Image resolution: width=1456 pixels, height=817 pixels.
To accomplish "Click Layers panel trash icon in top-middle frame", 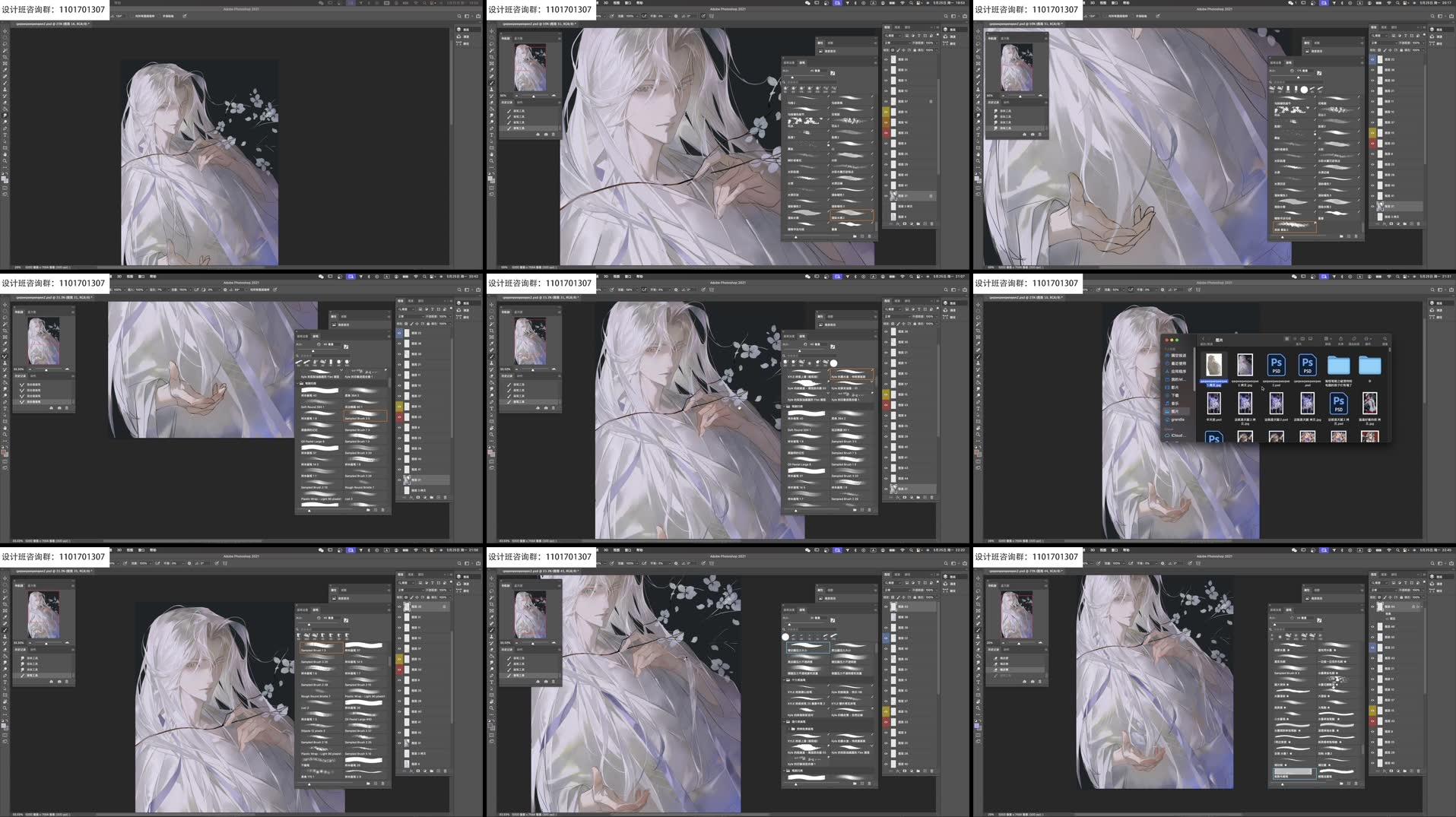I will [931, 223].
